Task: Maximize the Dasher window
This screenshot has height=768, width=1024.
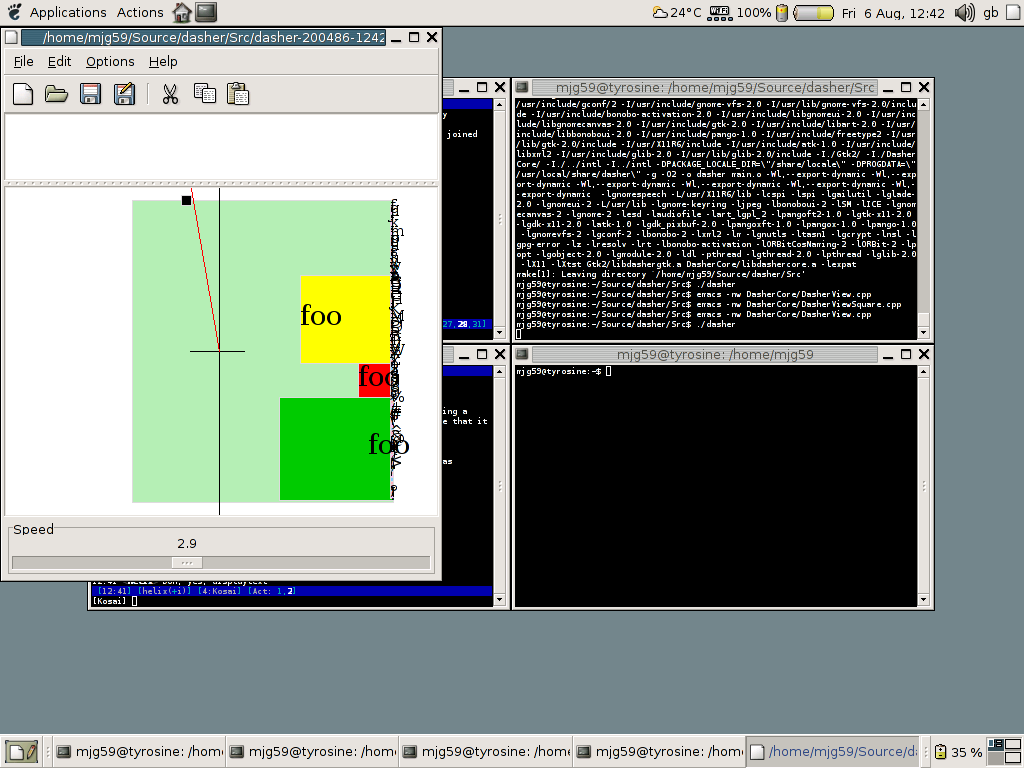Action: coord(414,37)
